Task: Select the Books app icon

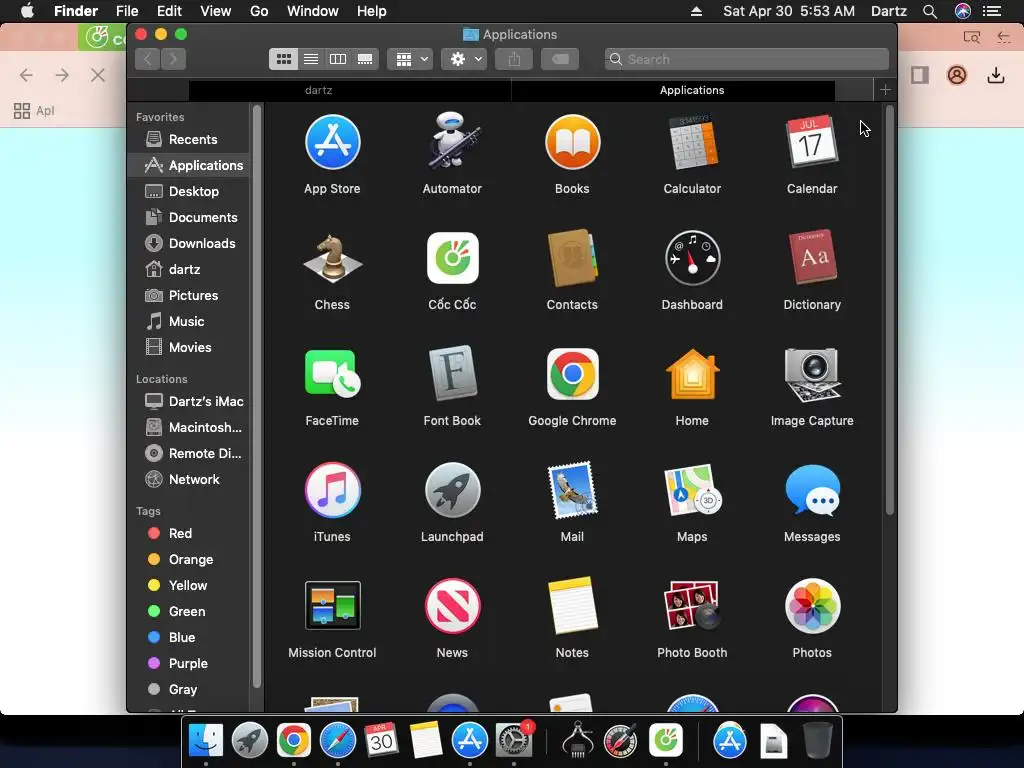Action: (572, 142)
